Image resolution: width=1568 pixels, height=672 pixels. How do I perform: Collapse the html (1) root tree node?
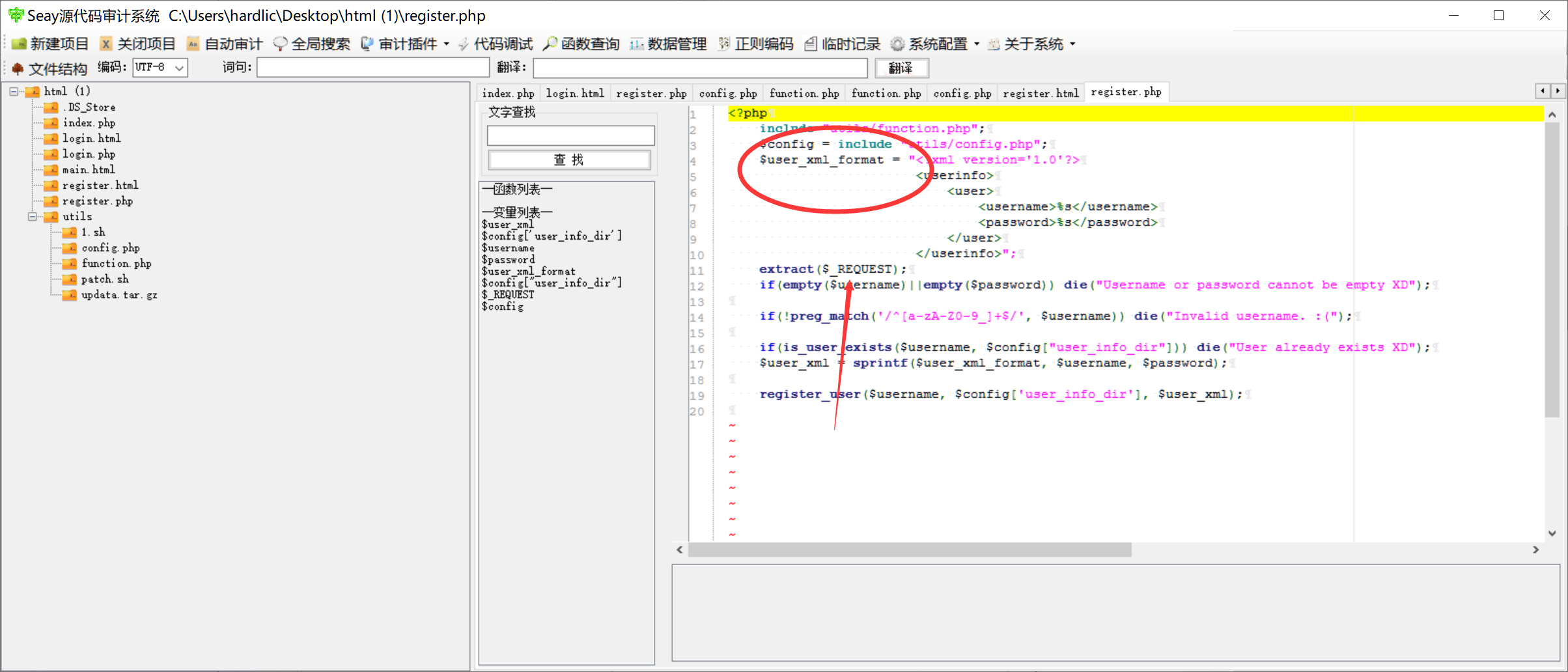point(14,92)
